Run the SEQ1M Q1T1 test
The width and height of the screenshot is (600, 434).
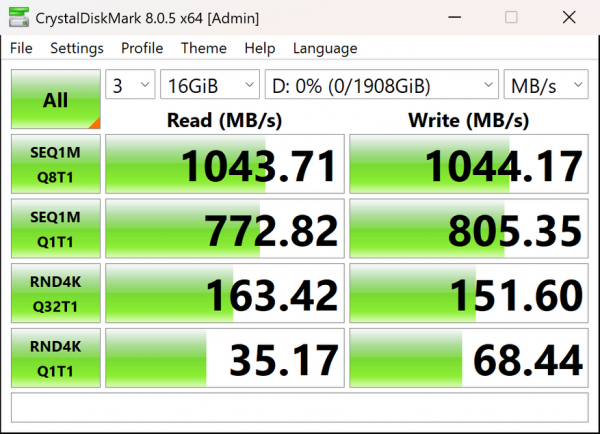[x=56, y=228]
